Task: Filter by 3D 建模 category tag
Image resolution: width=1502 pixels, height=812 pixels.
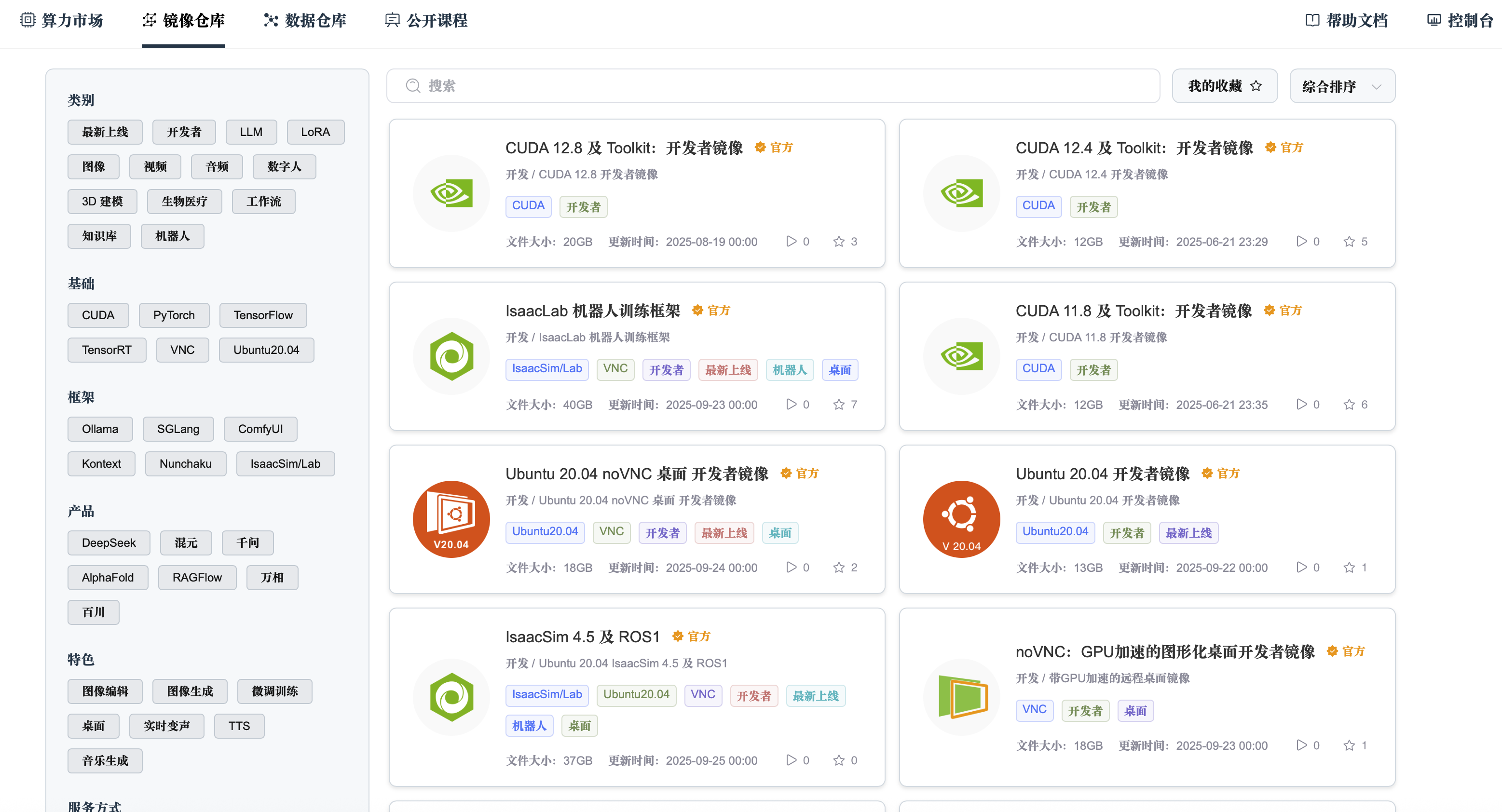Action: click(103, 202)
